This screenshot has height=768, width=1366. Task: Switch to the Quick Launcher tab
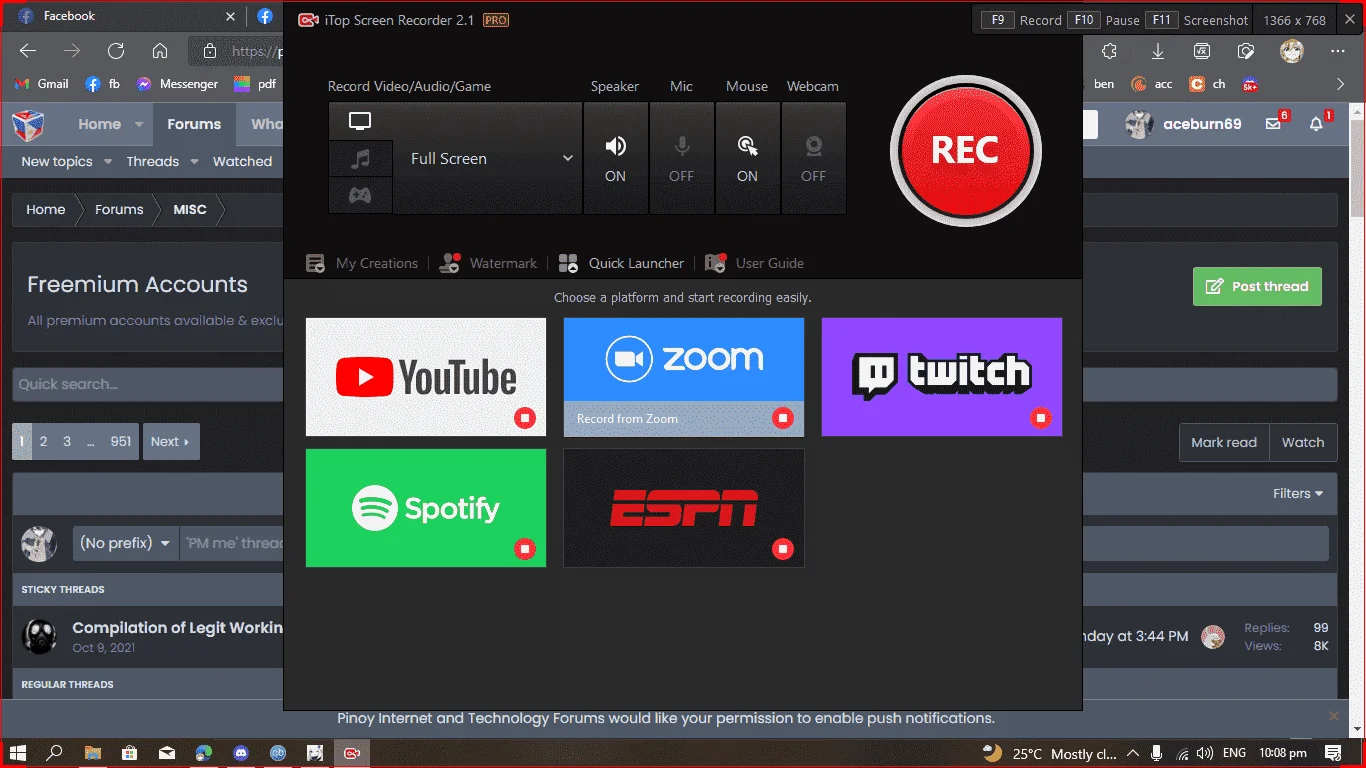622,263
